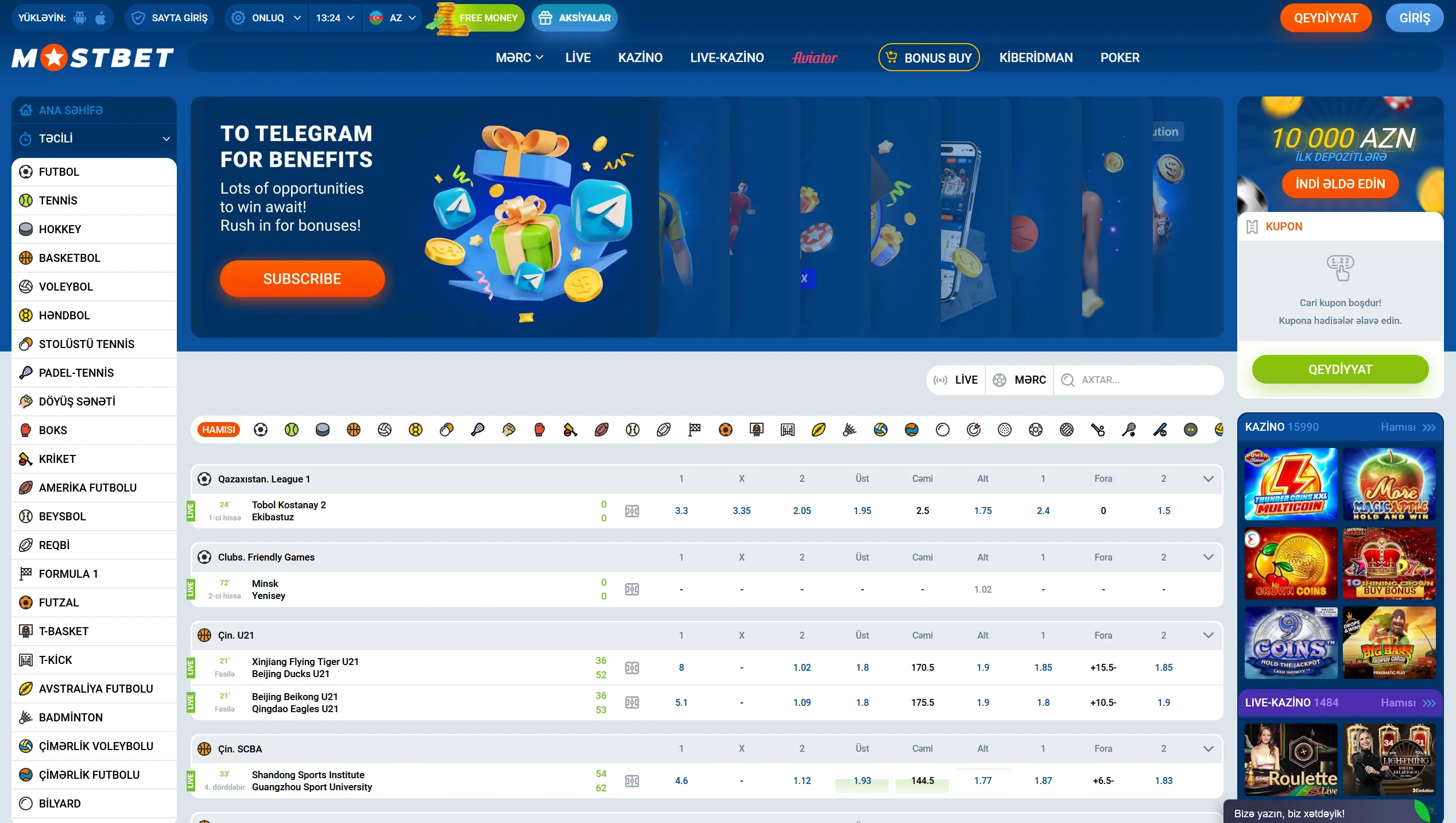Image resolution: width=1456 pixels, height=823 pixels.
Task: Open AKSİYALAR promotions
Action: [575, 18]
